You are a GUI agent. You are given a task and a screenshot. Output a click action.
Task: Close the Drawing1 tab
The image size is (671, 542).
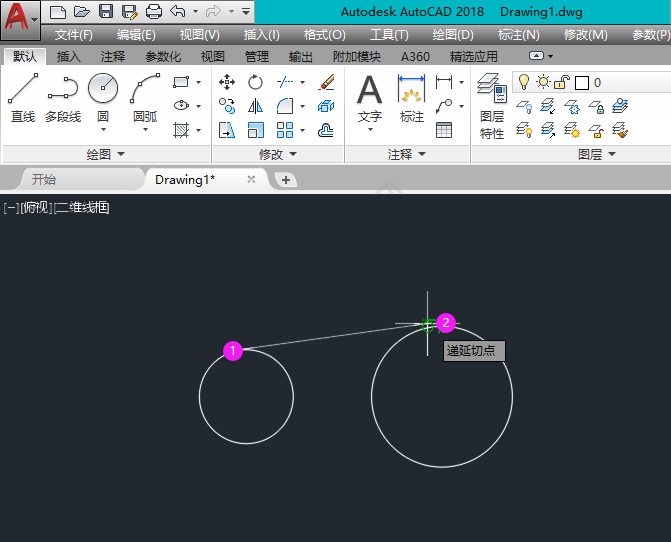pos(251,179)
